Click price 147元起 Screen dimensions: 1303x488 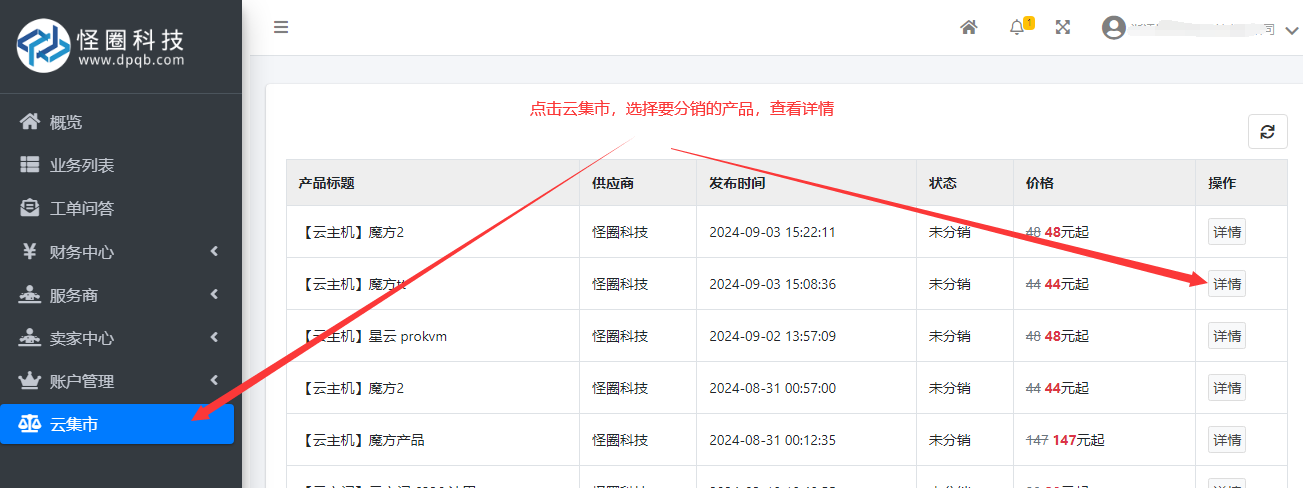tap(1078, 440)
